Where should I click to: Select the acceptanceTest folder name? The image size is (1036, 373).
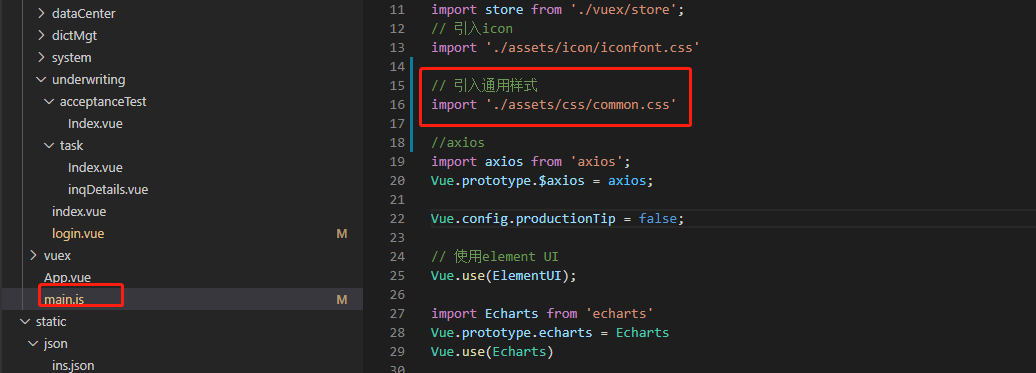pyautogui.click(x=103, y=102)
